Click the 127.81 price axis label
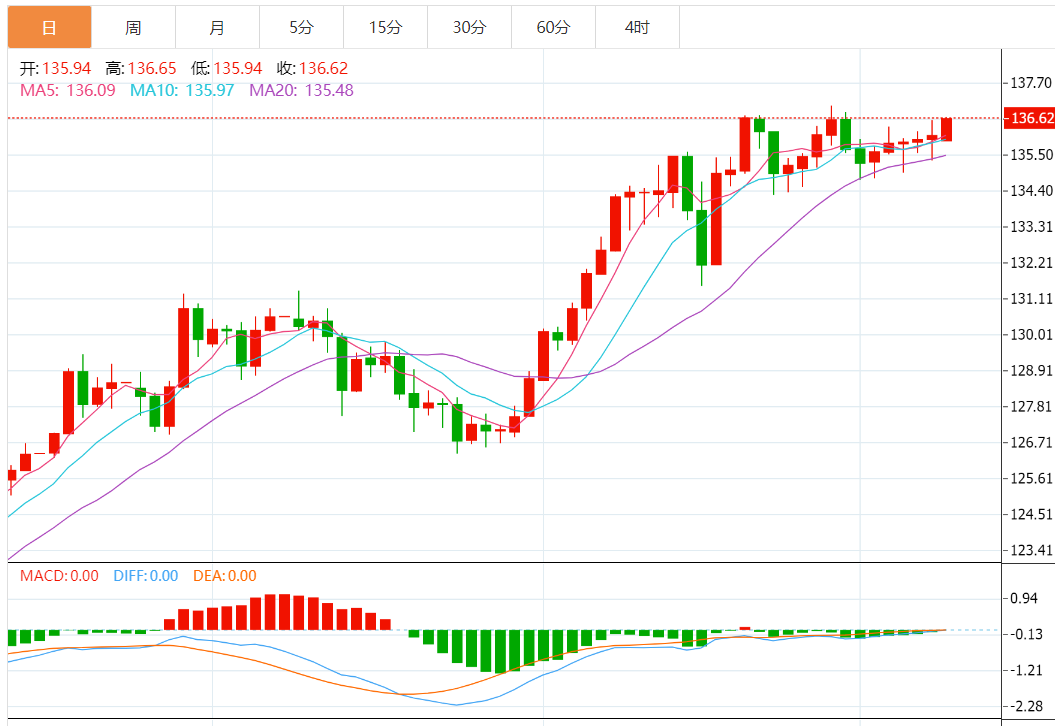Image resolution: width=1055 pixels, height=726 pixels. click(1031, 406)
